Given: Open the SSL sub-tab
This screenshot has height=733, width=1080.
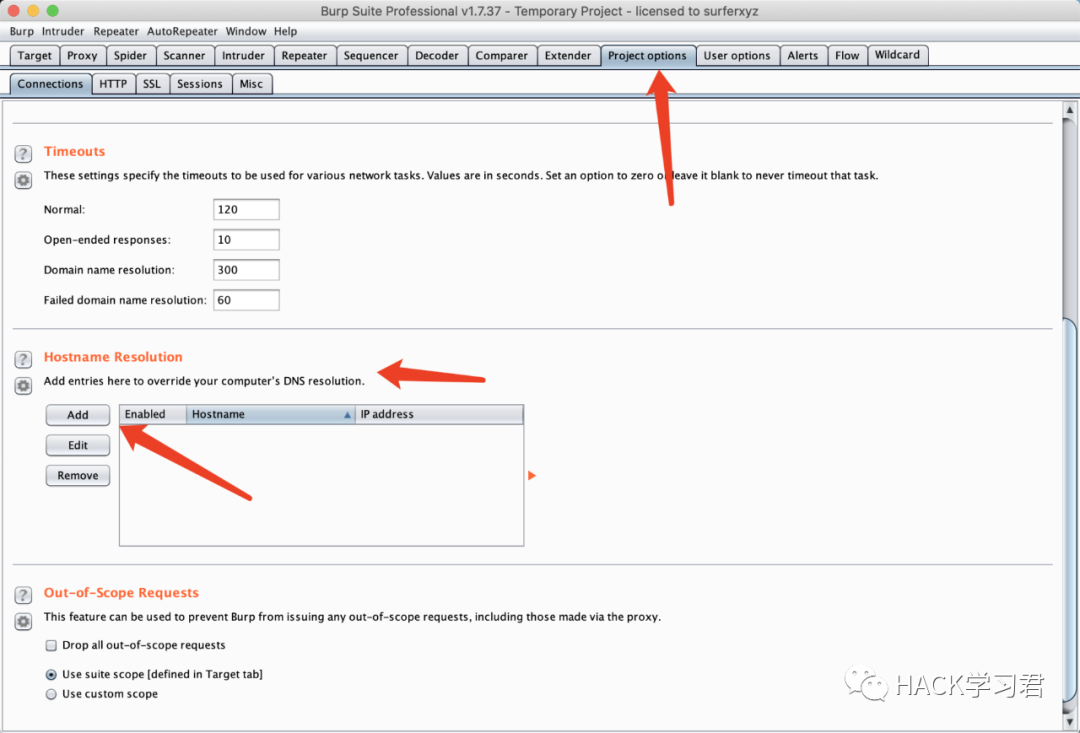Looking at the screenshot, I should pyautogui.click(x=152, y=84).
